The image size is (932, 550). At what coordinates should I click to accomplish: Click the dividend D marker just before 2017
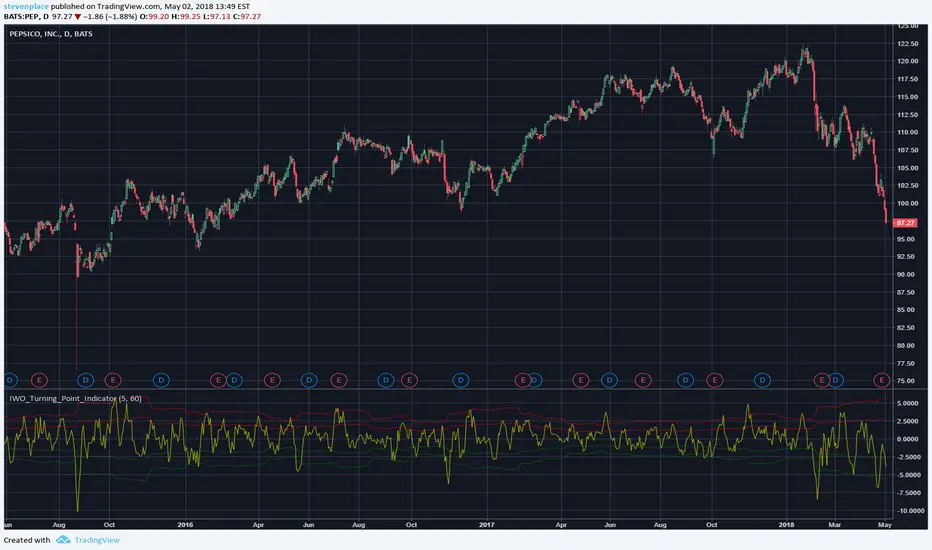pyautogui.click(x=461, y=380)
